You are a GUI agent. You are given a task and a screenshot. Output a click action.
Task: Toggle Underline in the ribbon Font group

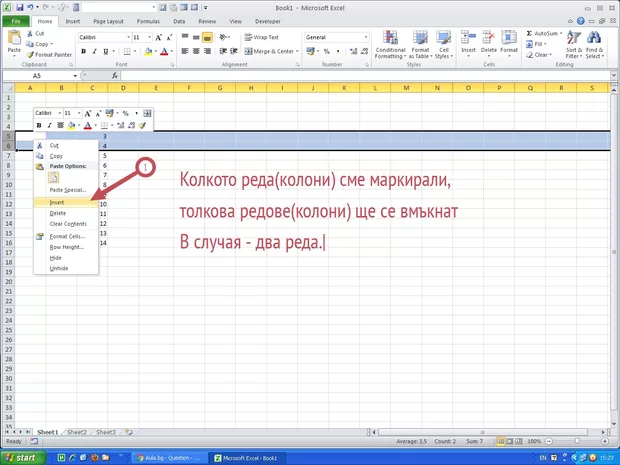pyautogui.click(x=106, y=51)
